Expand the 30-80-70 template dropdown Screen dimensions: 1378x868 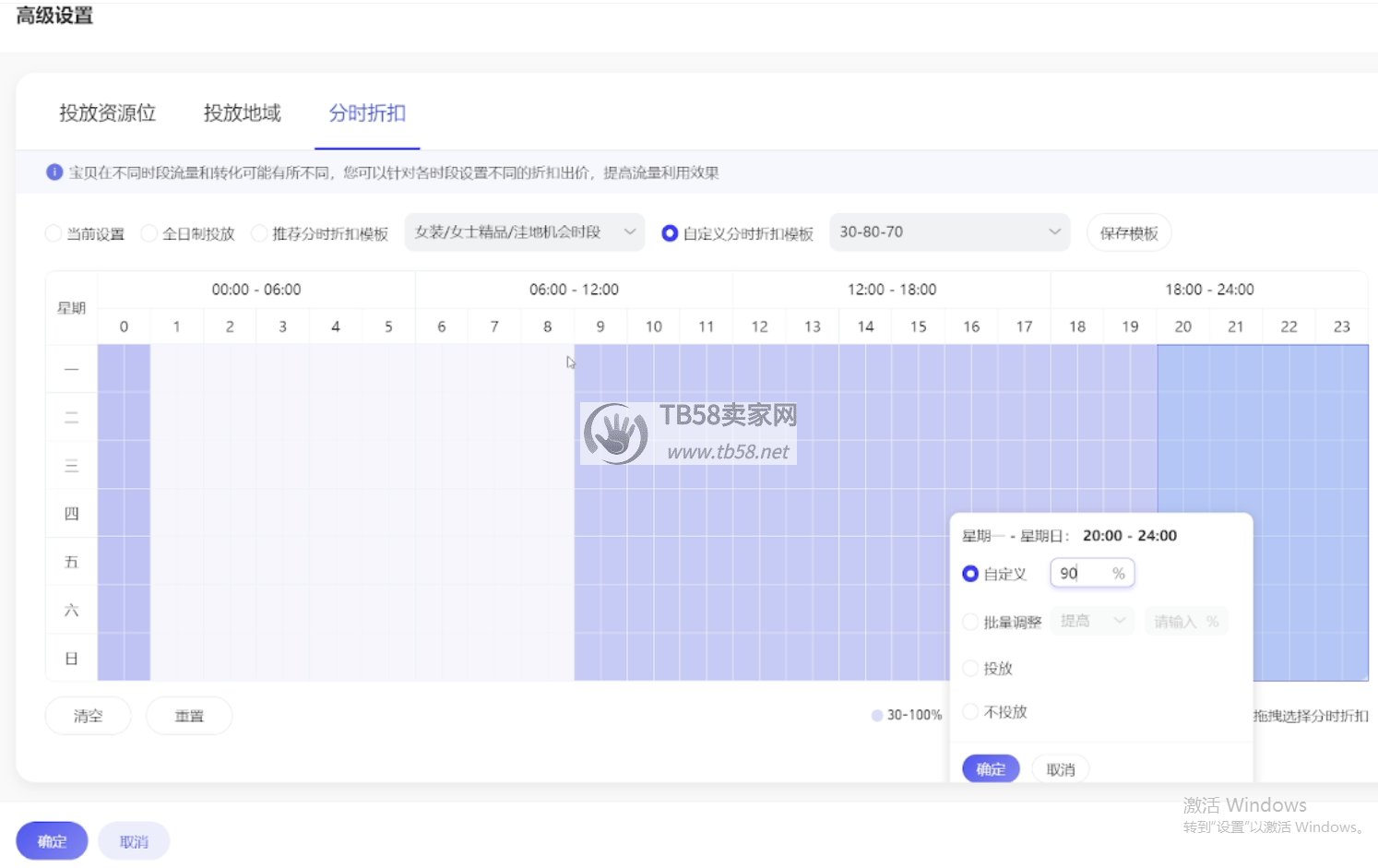pyautogui.click(x=950, y=232)
